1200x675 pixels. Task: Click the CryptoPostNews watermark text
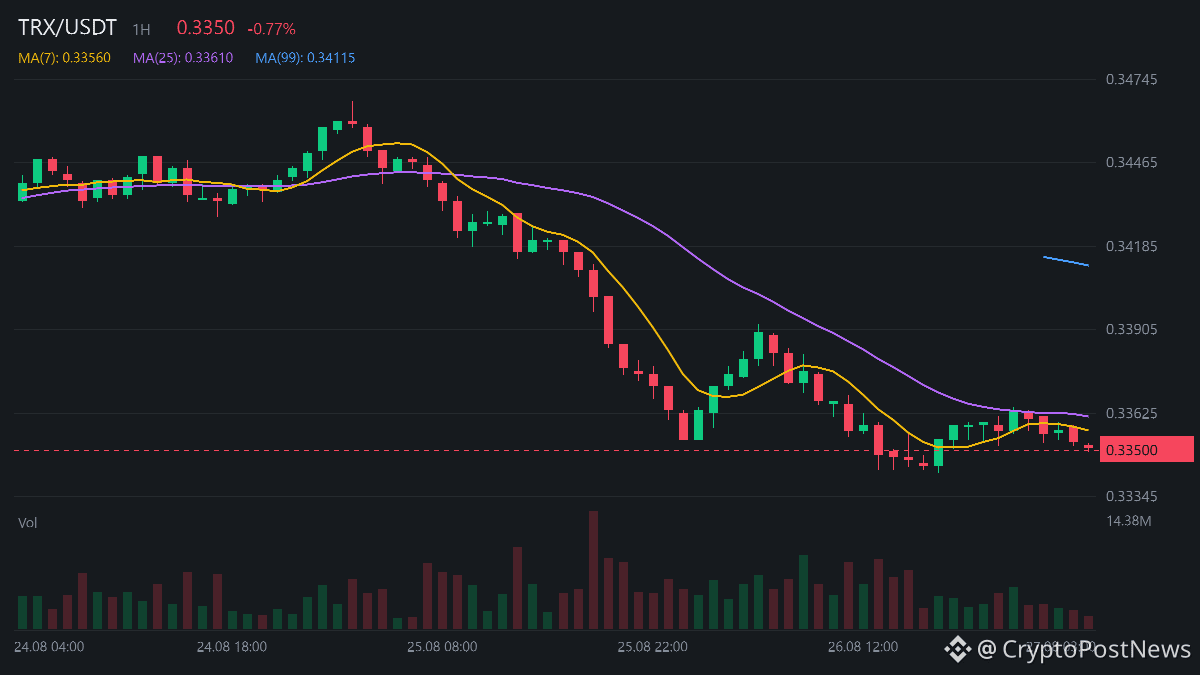pos(1086,650)
